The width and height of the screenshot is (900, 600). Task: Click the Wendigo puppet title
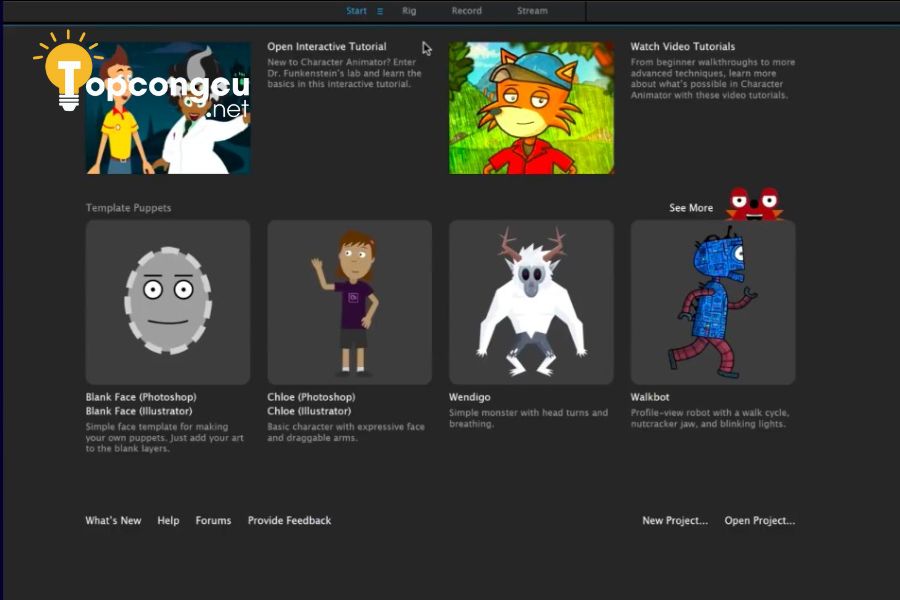[x=470, y=397]
